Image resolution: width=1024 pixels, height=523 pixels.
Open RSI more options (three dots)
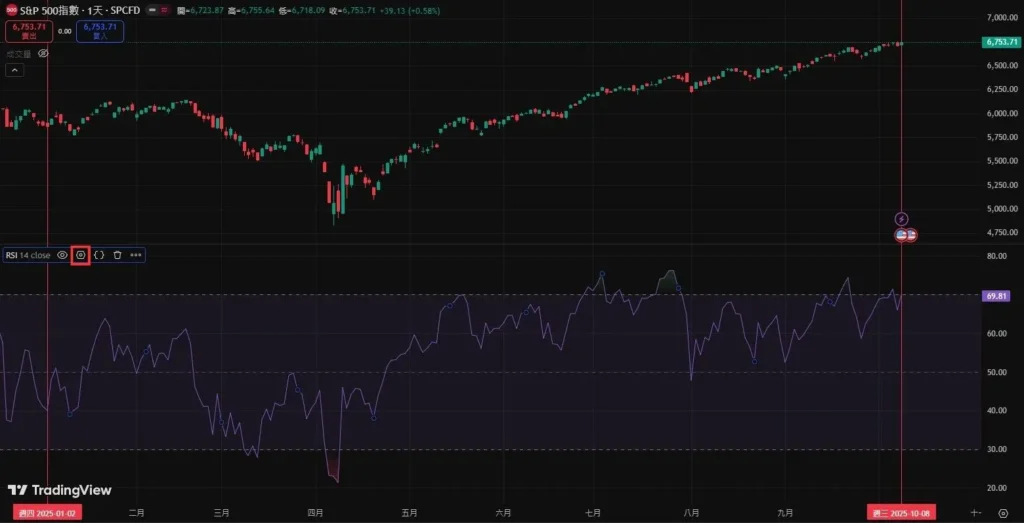point(136,255)
